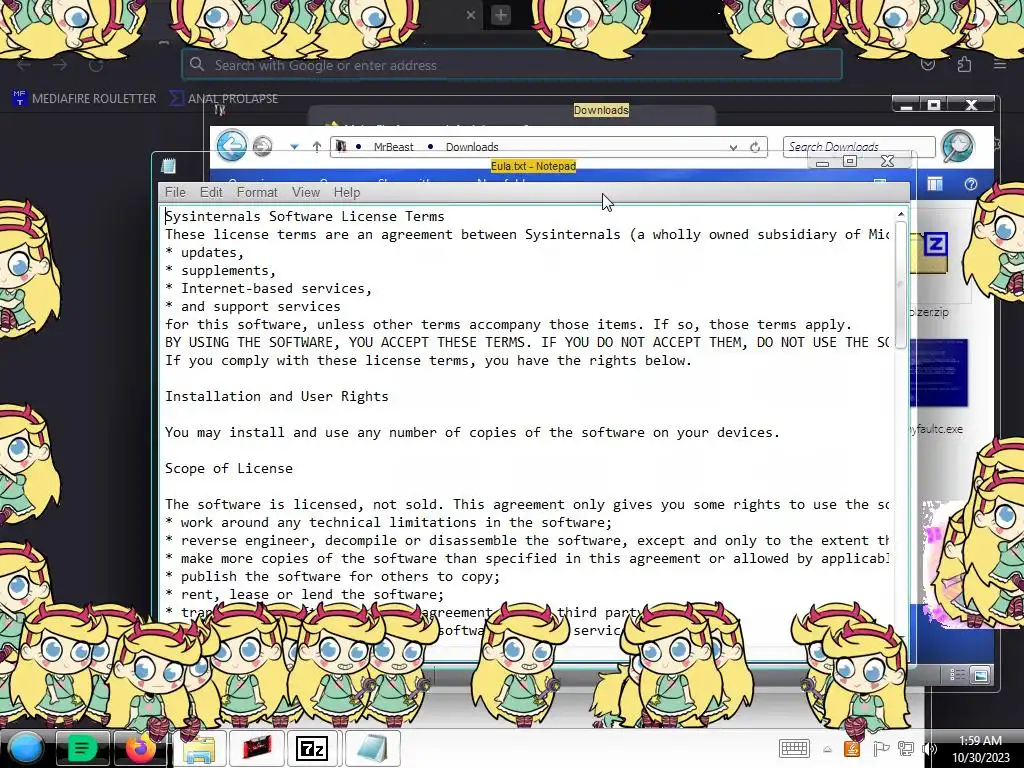The image size is (1024, 768).
Task: Click the '* Internet-based services,' line
Action: [268, 288]
